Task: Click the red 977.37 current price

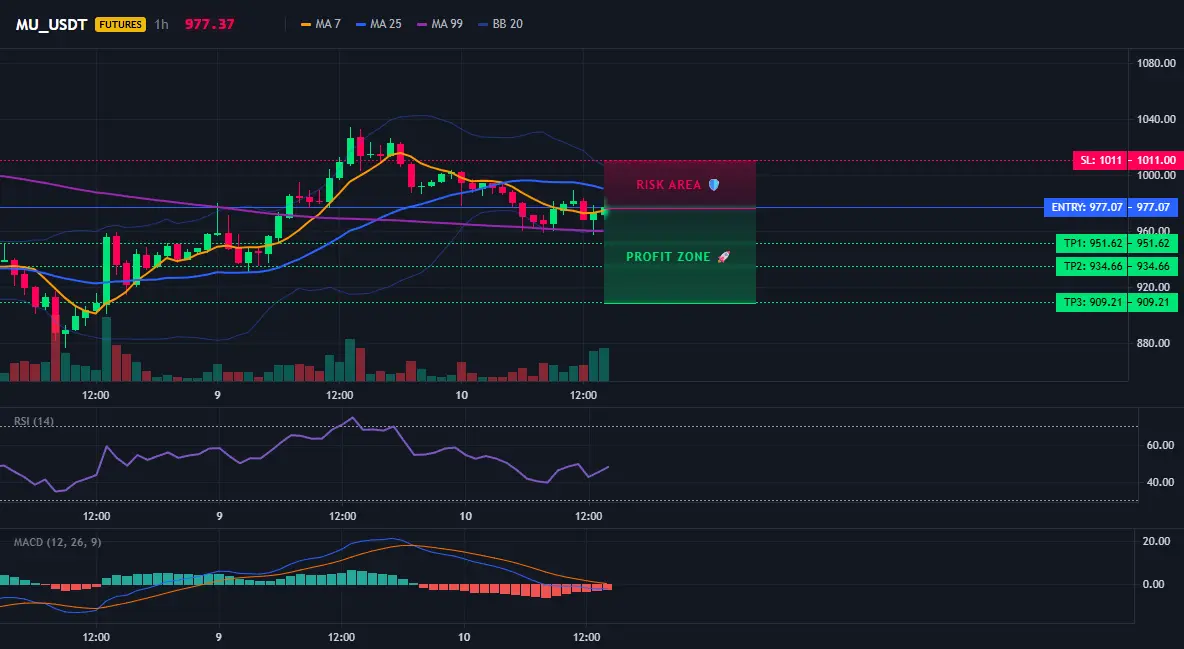Action: pyautogui.click(x=209, y=24)
